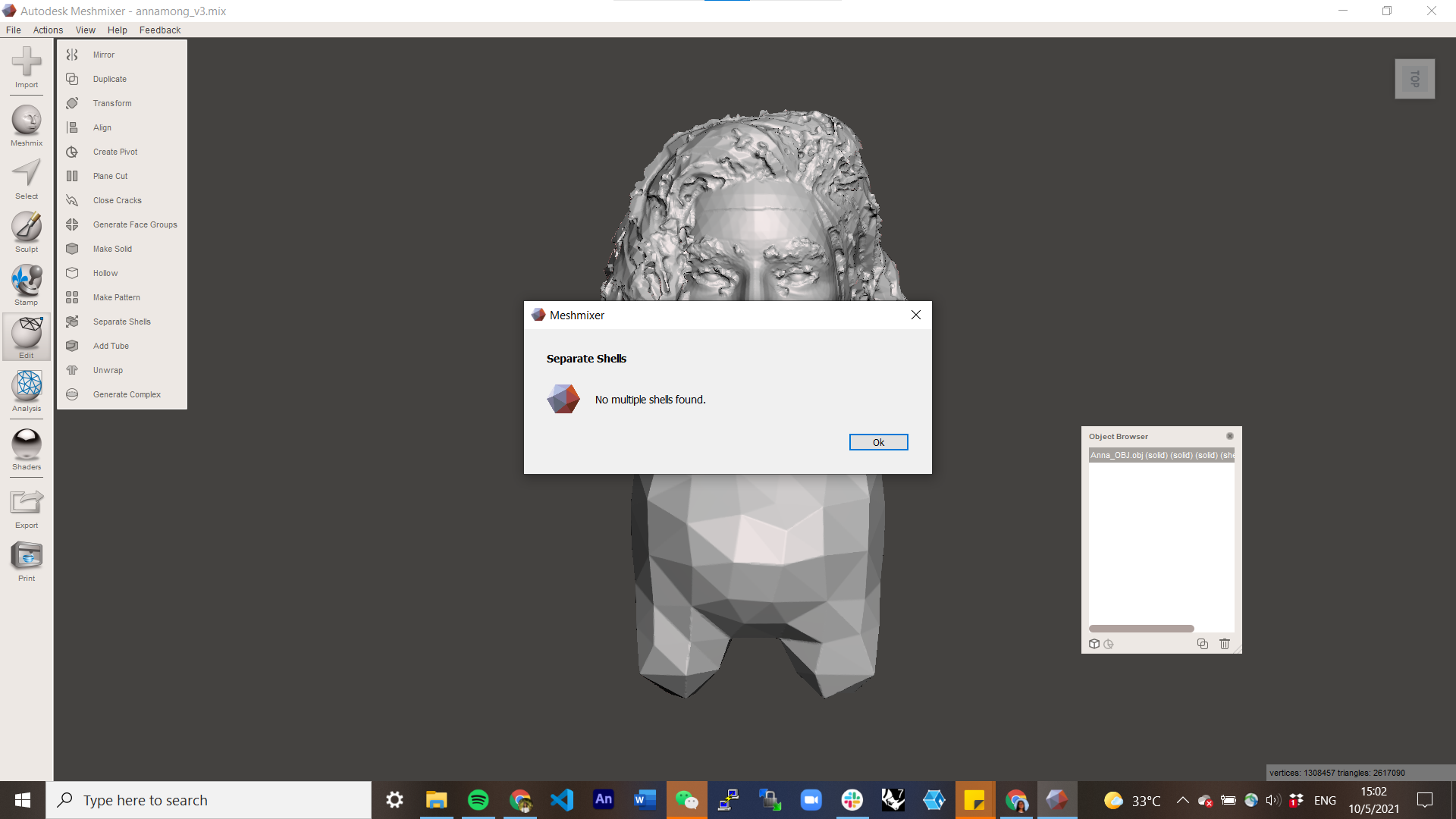Toggle pivot display in Object Browser
The image size is (1456, 819).
point(1109,644)
